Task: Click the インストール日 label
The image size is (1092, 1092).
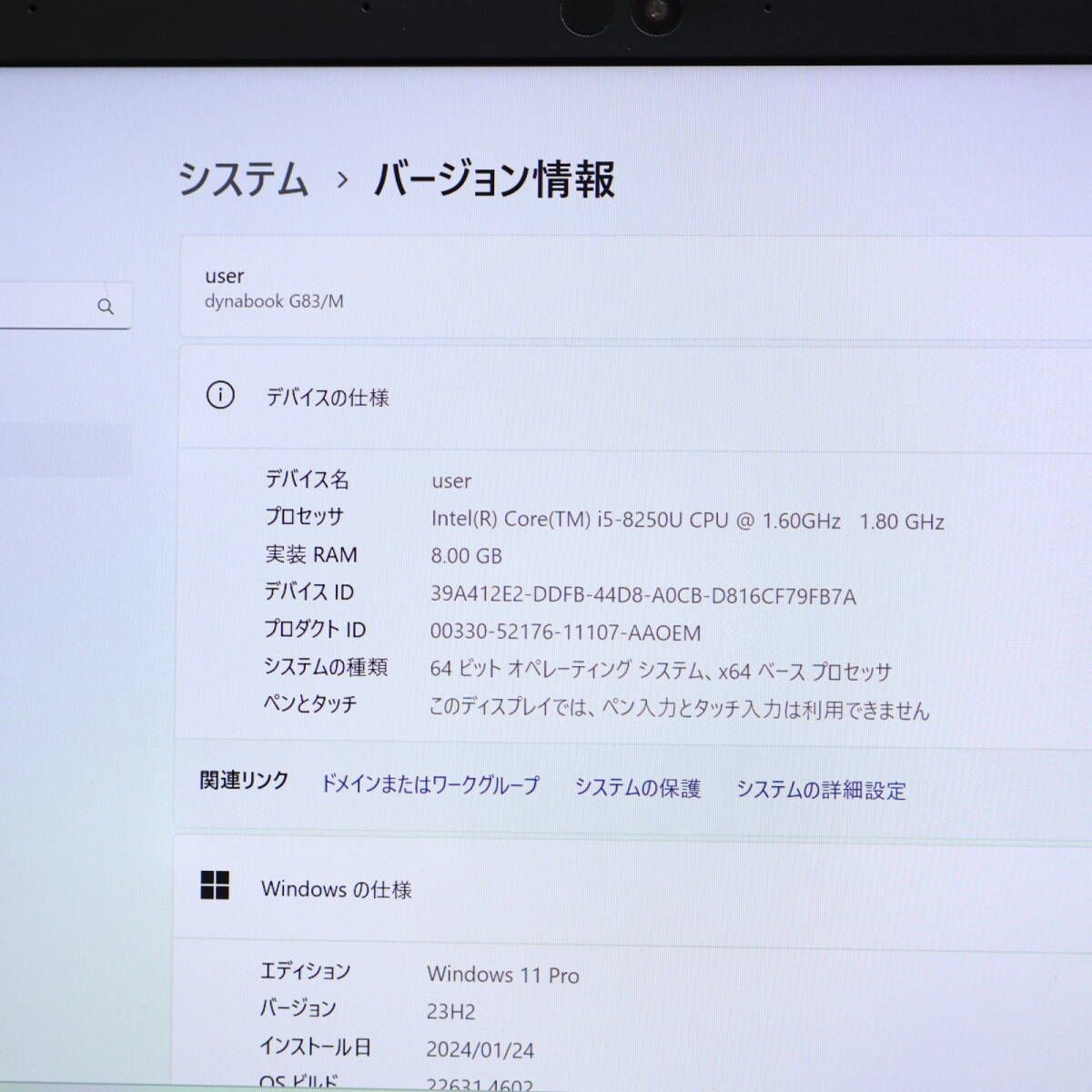Action: point(315,1046)
